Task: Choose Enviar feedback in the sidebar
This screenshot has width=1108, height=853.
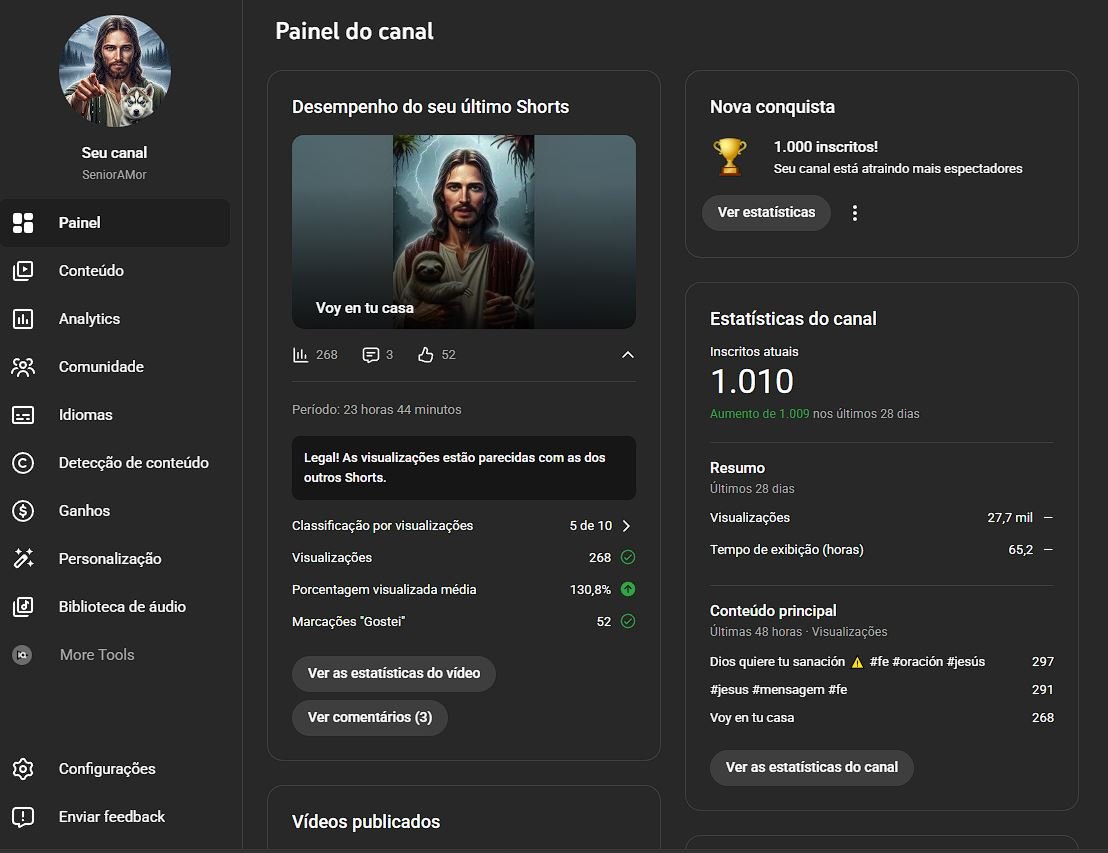Action: coord(114,817)
